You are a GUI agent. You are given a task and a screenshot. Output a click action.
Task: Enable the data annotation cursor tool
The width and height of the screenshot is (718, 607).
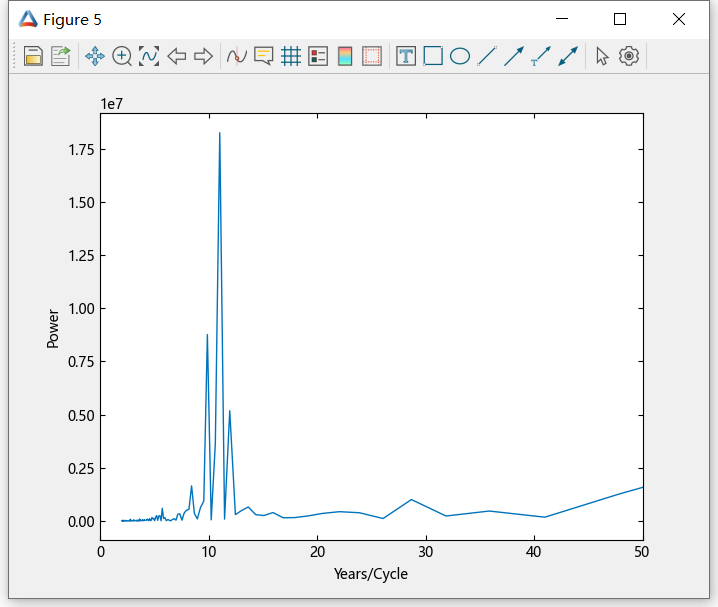[264, 56]
